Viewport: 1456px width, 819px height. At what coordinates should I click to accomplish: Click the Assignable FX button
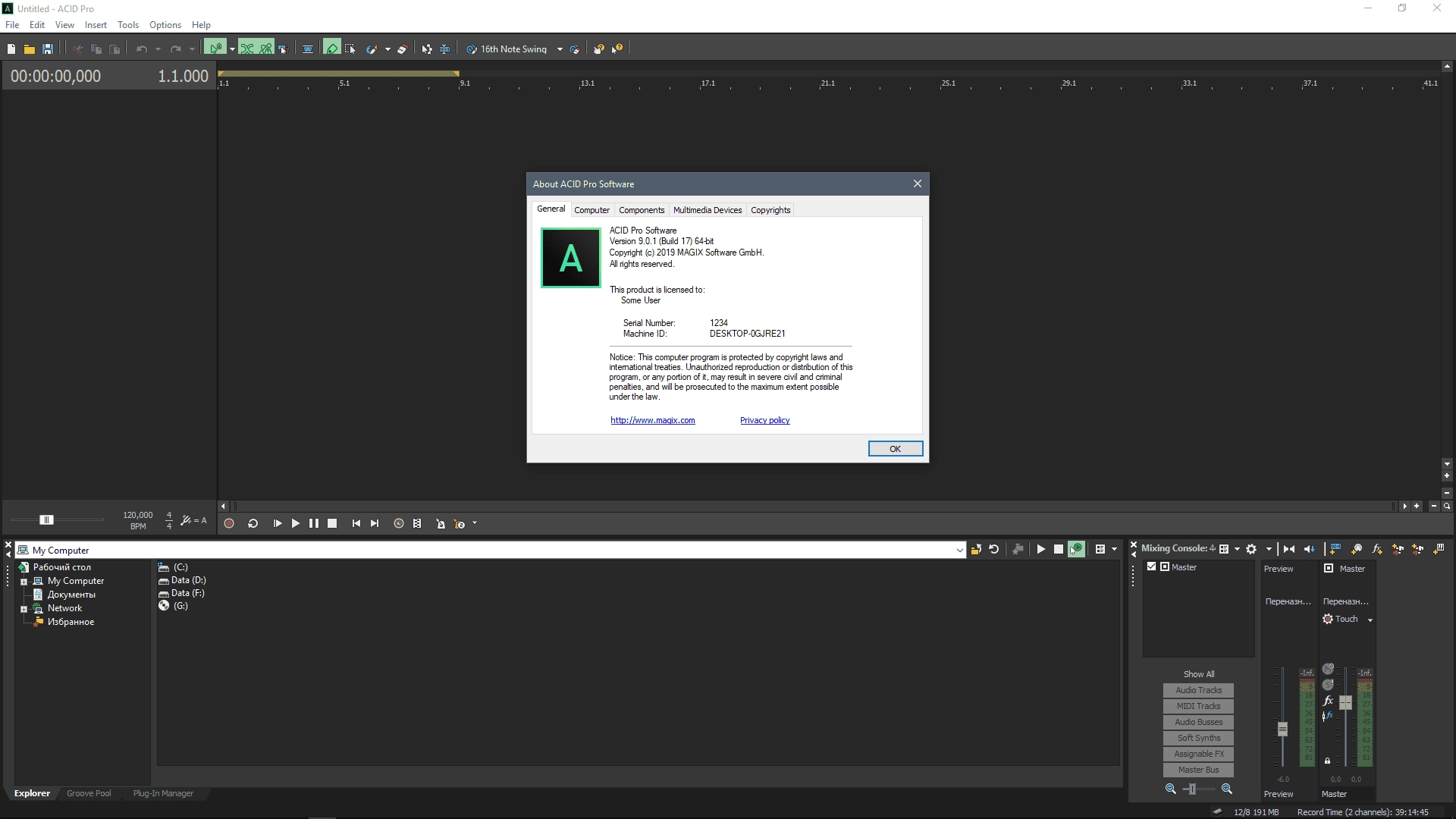[x=1198, y=754]
